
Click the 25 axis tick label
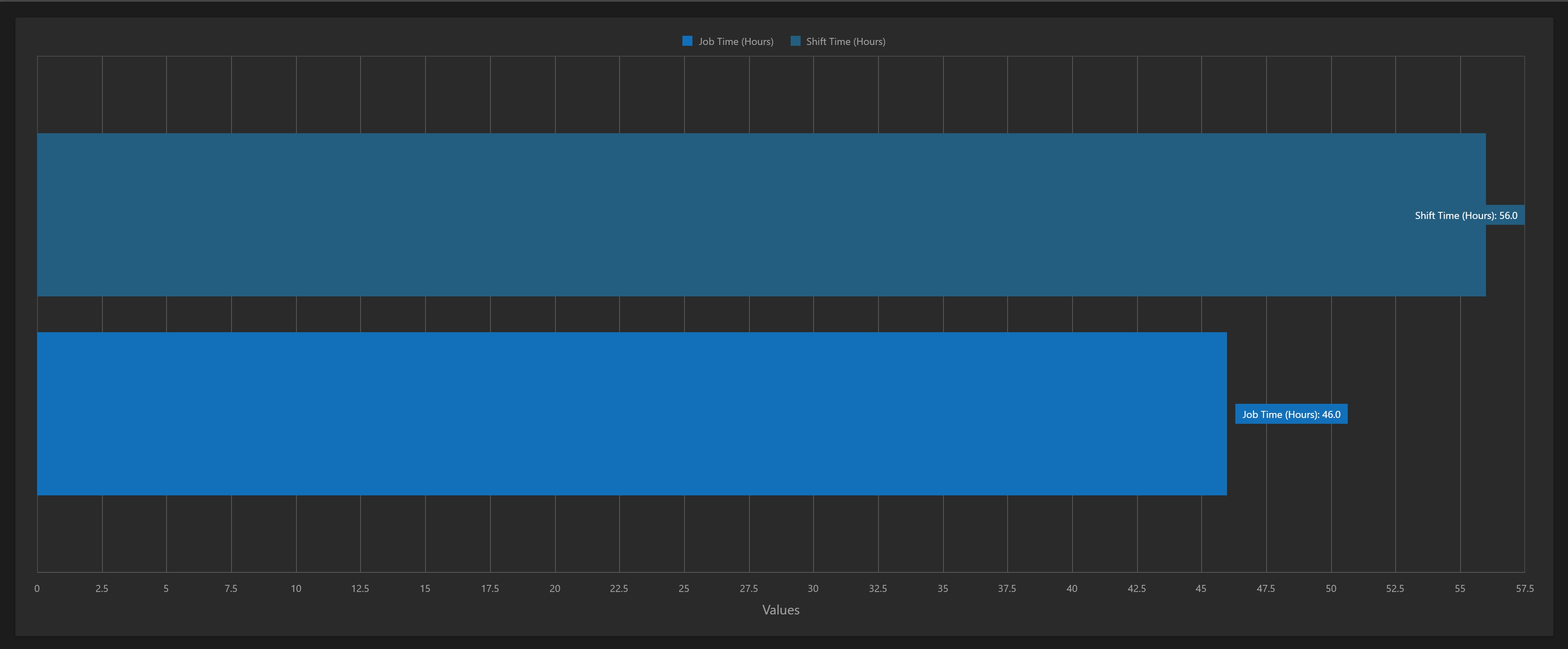[x=684, y=588]
